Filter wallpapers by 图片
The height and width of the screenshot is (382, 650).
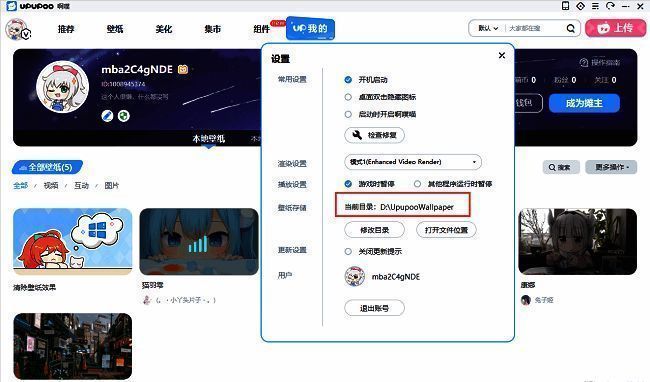click(112, 185)
